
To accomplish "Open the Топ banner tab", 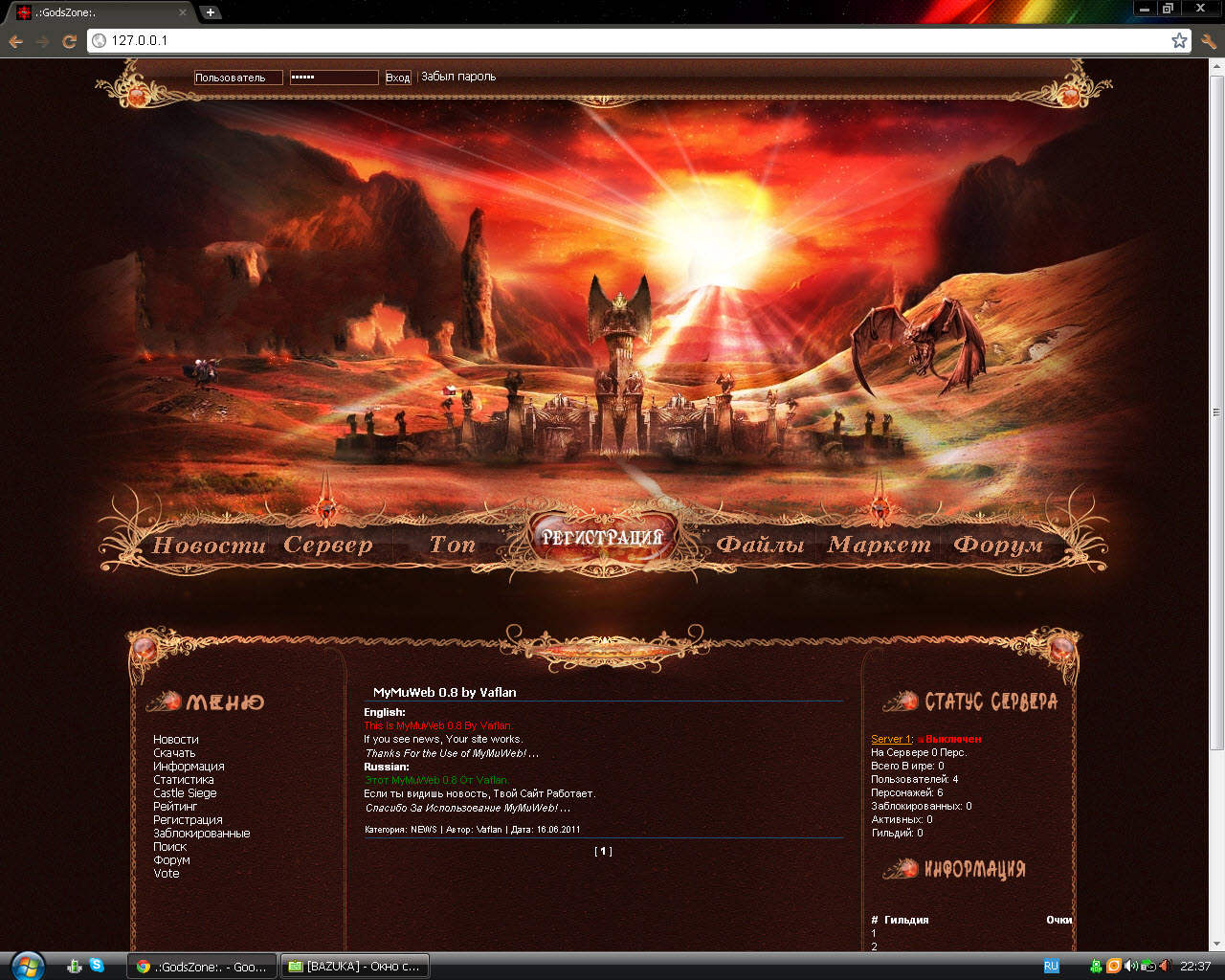I will [x=452, y=545].
